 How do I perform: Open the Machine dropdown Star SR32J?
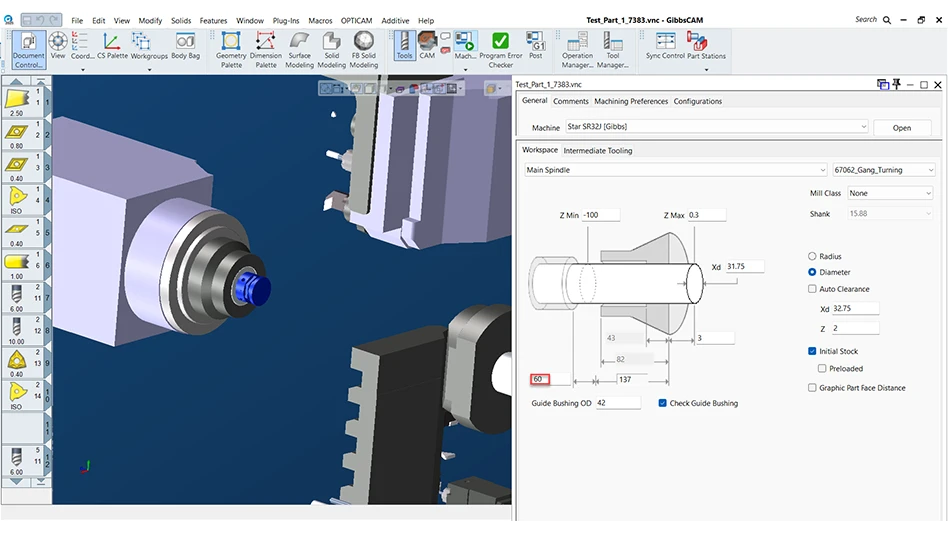[716, 126]
